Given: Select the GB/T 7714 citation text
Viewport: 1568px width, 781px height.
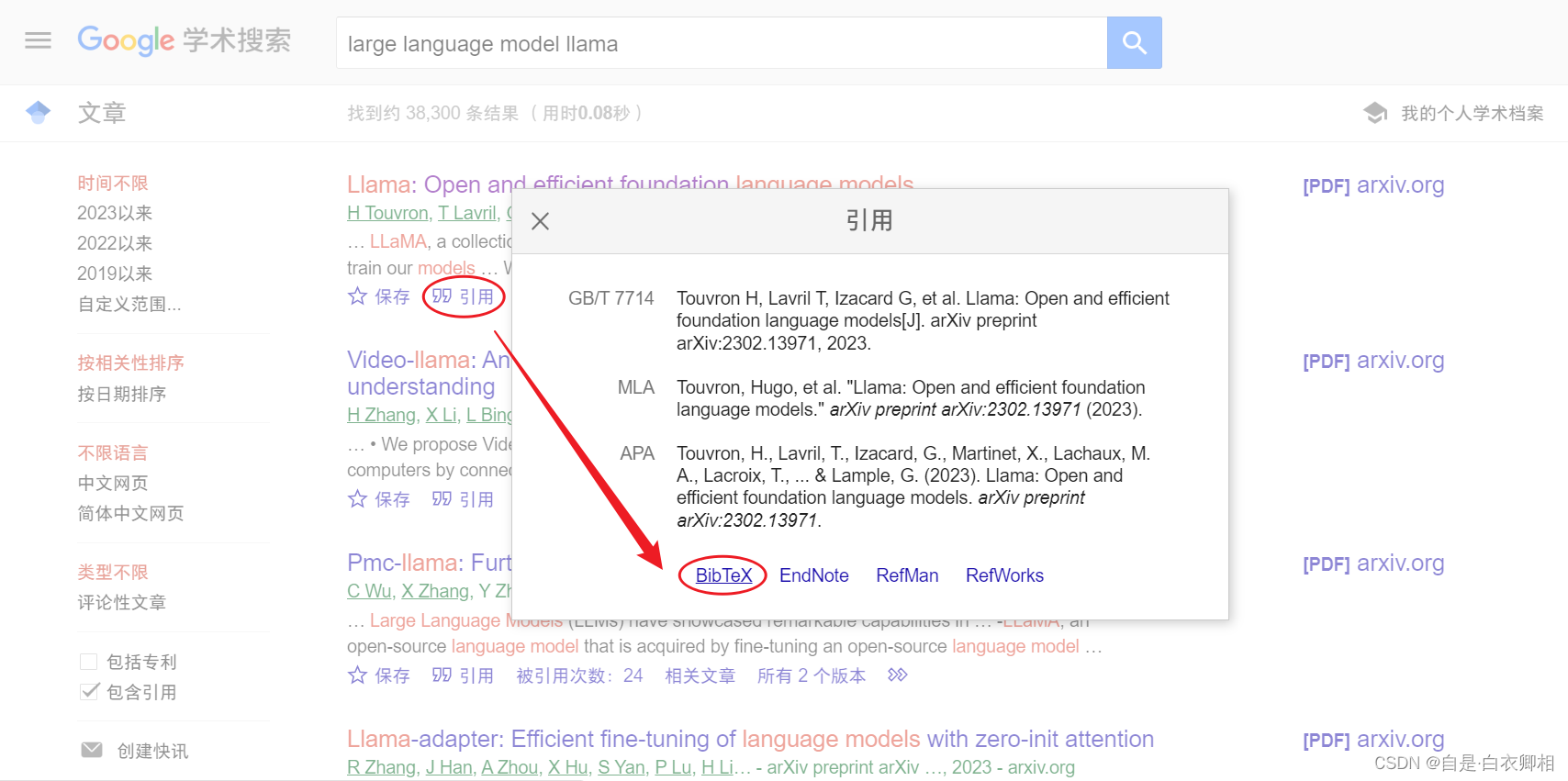Looking at the screenshot, I should (x=923, y=320).
